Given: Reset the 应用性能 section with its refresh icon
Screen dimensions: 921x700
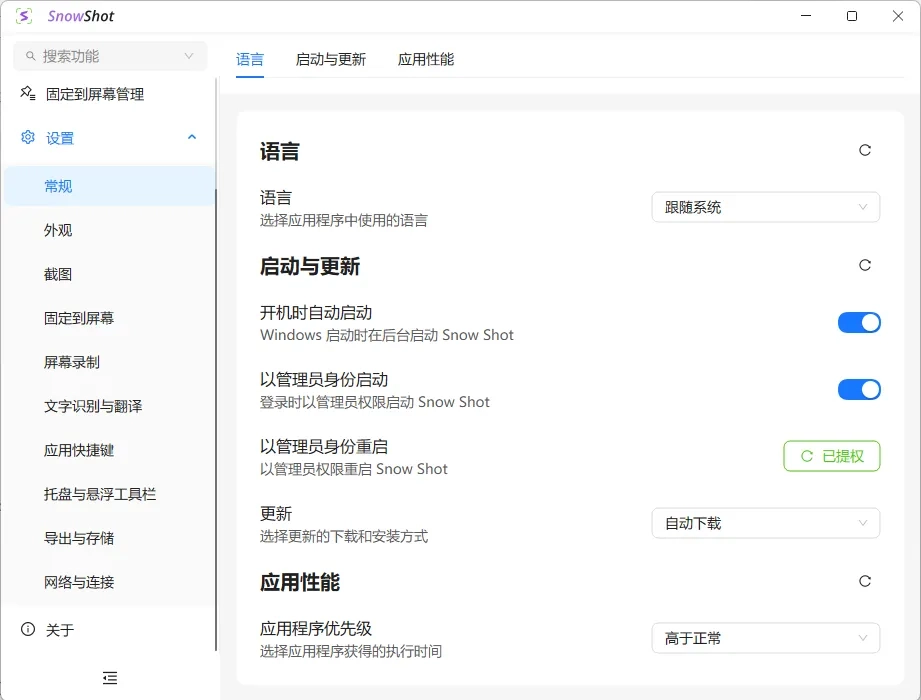Looking at the screenshot, I should click(x=865, y=581).
